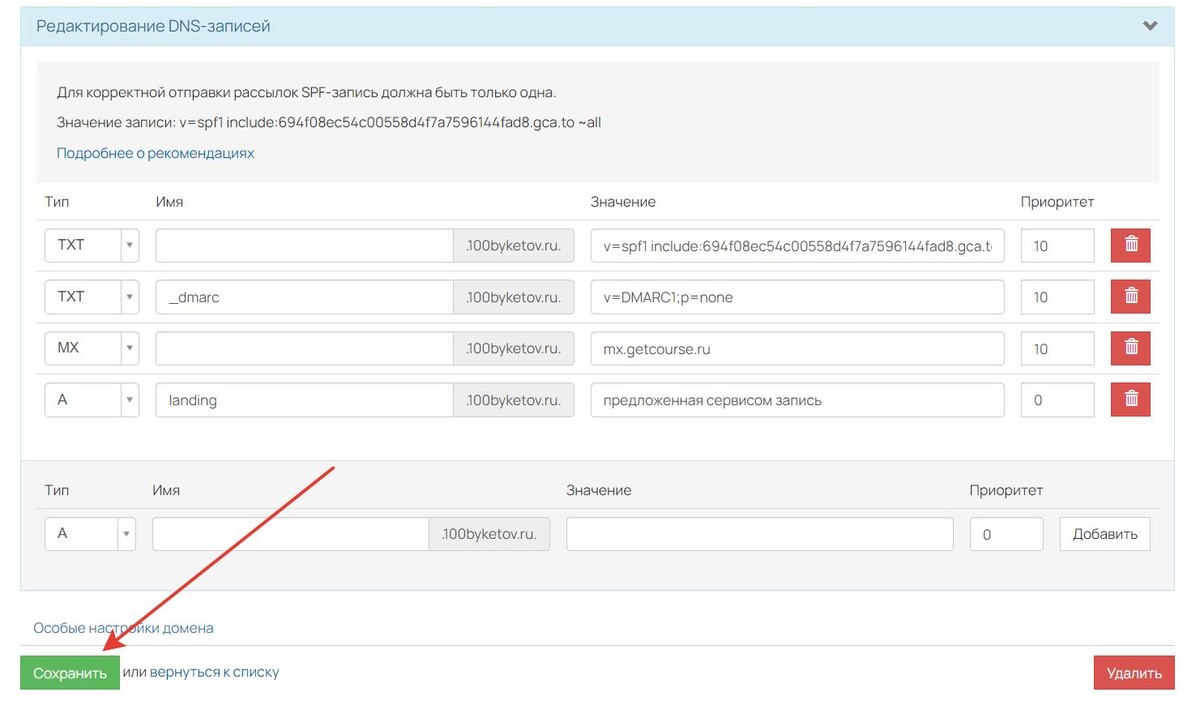Open Особые настройки домена link

(124, 629)
